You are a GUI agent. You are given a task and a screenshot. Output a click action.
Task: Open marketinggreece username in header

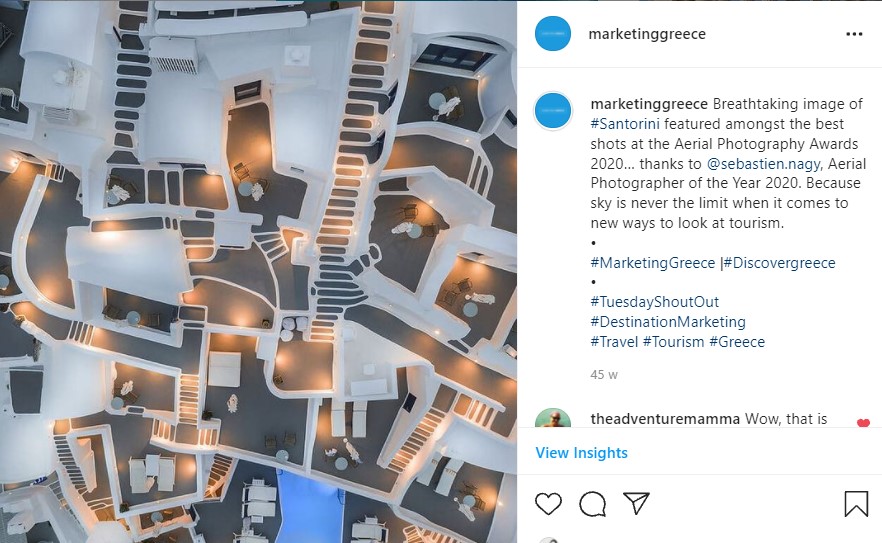647,34
